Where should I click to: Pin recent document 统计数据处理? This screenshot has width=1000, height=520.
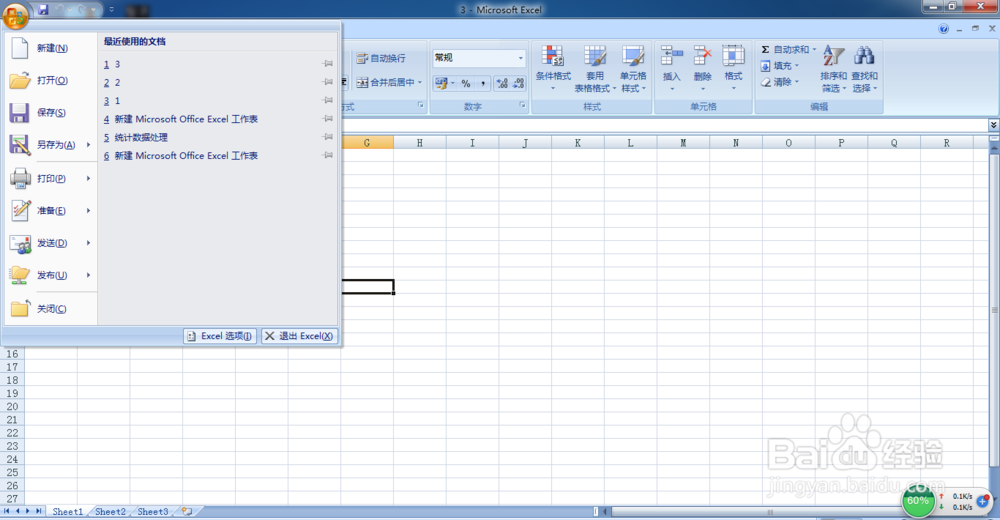[x=328, y=137]
